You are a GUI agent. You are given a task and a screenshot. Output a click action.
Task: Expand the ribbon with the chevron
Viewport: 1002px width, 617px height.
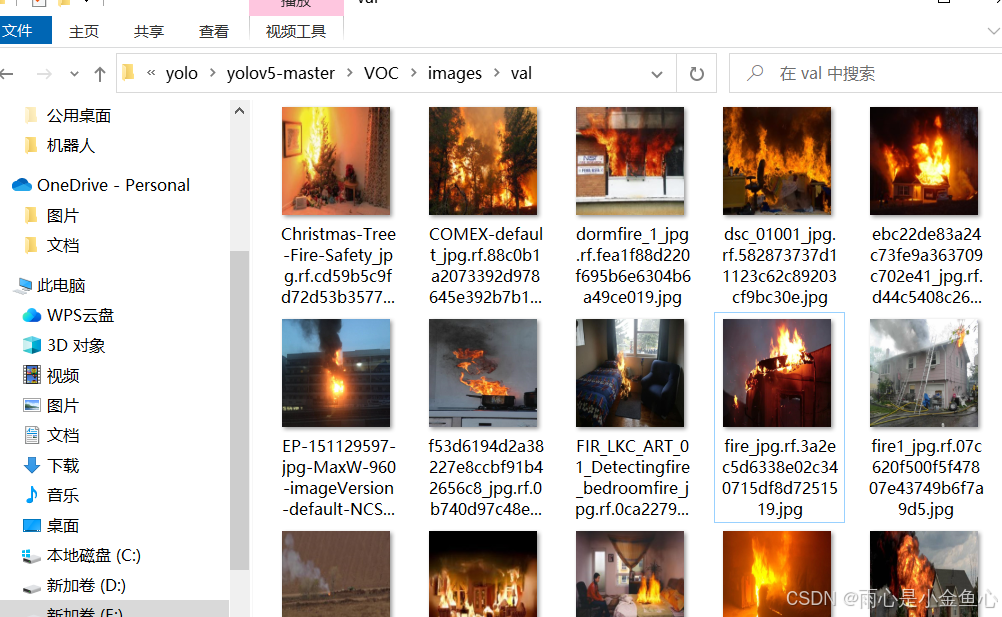point(993,31)
